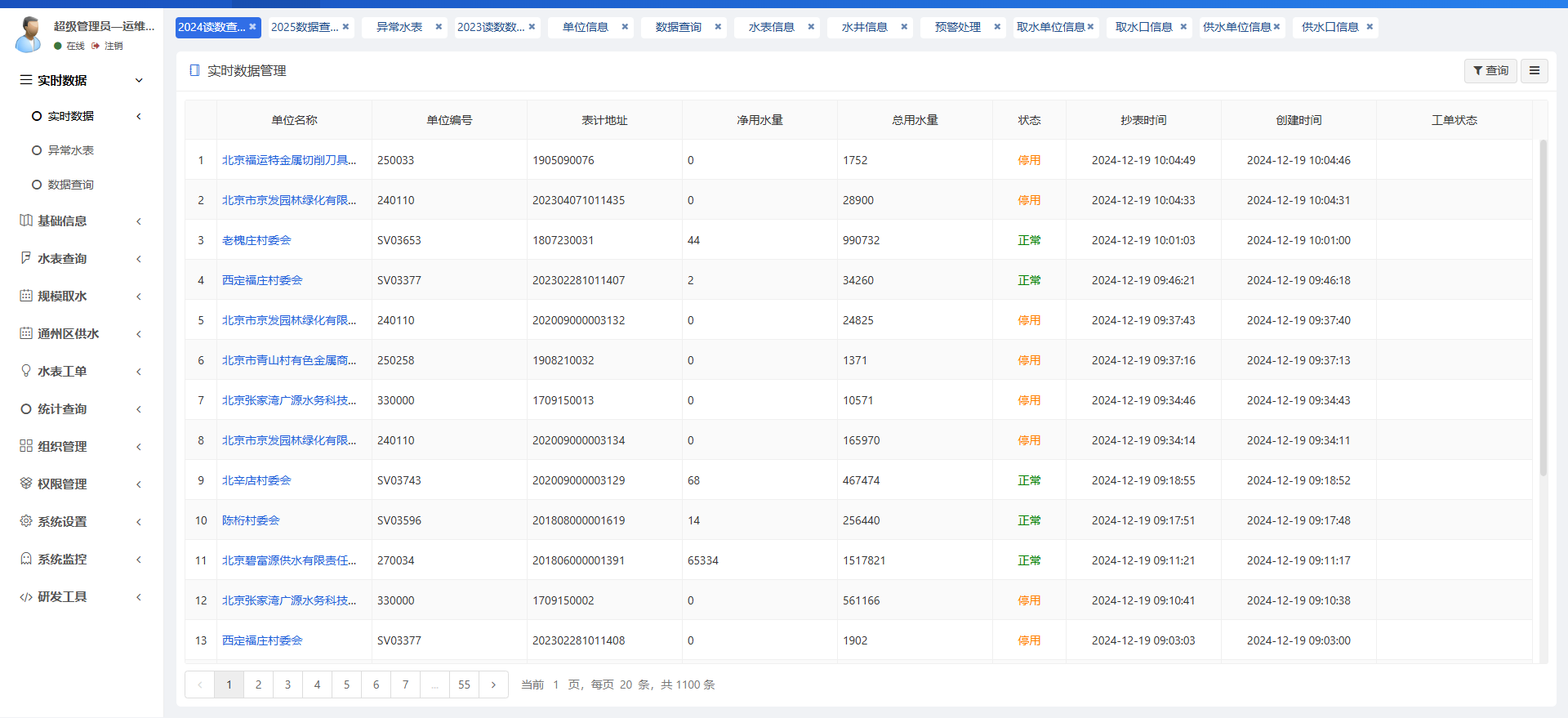Close the 异常水表 tab
This screenshot has width=1568, height=718.
439,27
